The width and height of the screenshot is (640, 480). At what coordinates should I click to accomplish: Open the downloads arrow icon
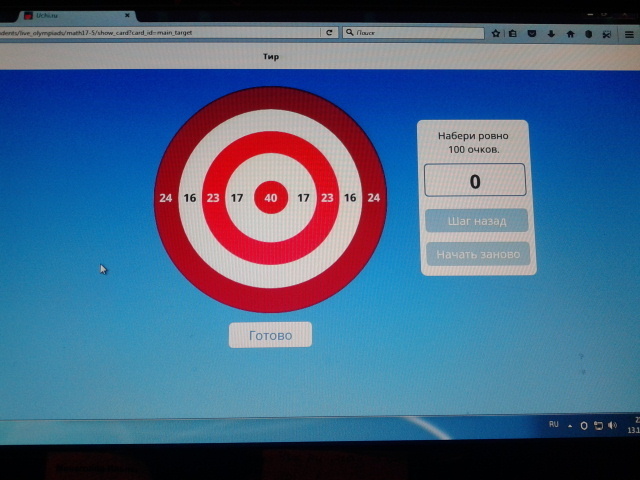coord(551,34)
